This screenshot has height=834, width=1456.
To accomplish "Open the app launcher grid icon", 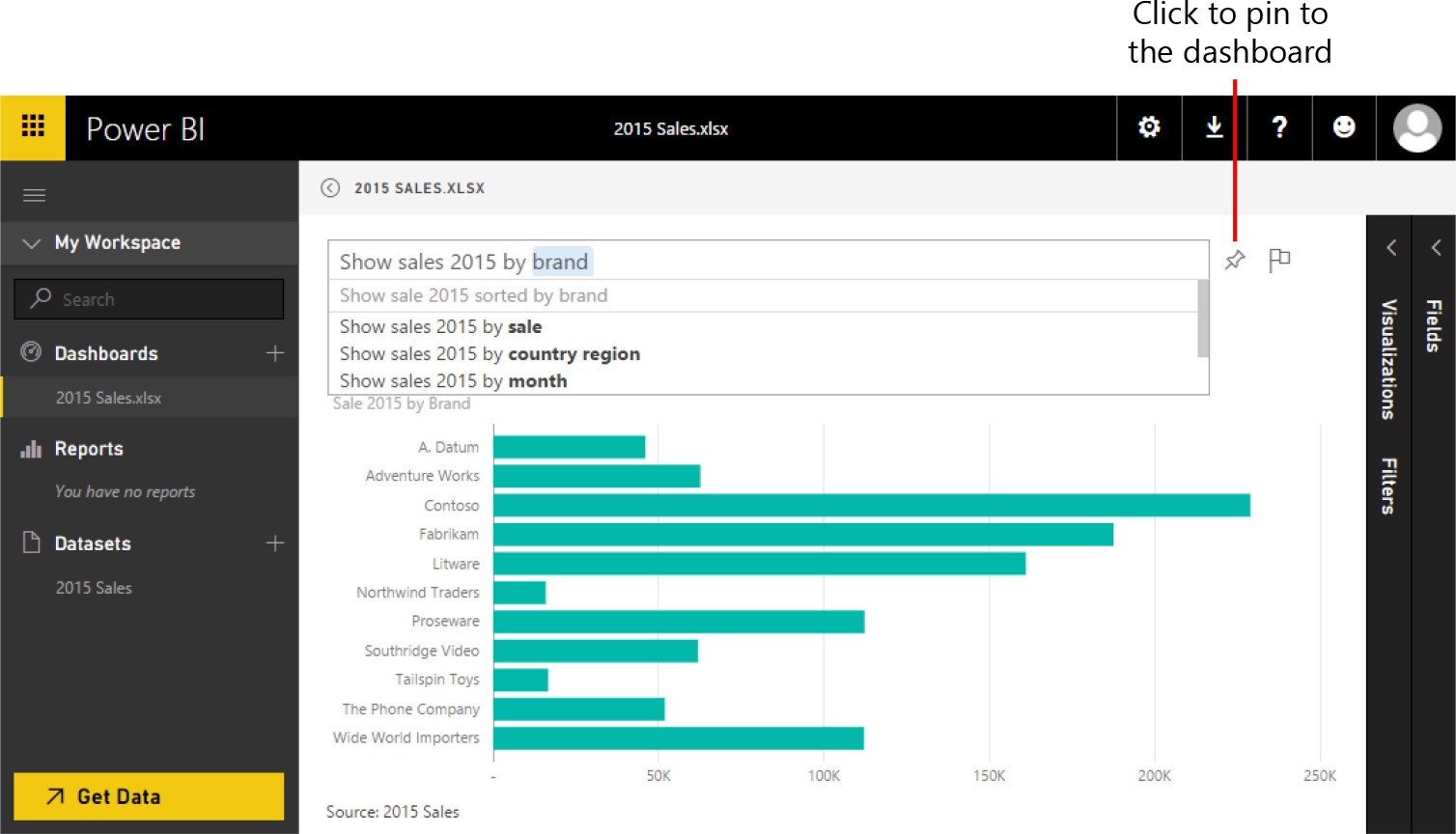I will point(33,126).
